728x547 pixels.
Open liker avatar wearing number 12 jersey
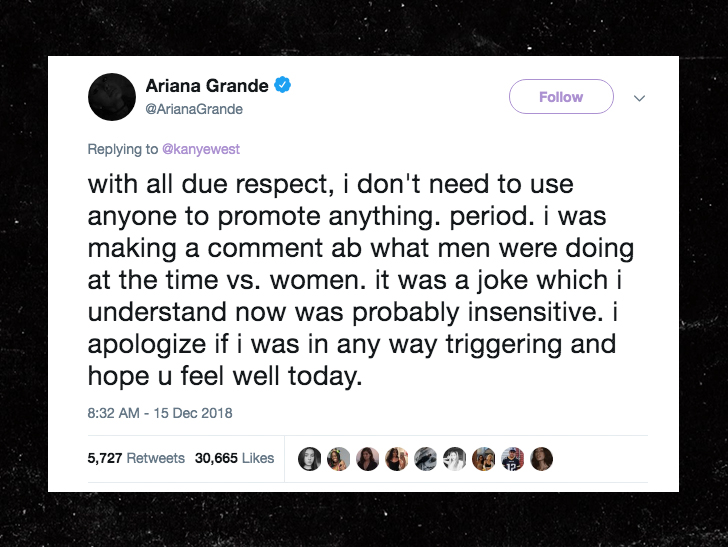[513, 459]
